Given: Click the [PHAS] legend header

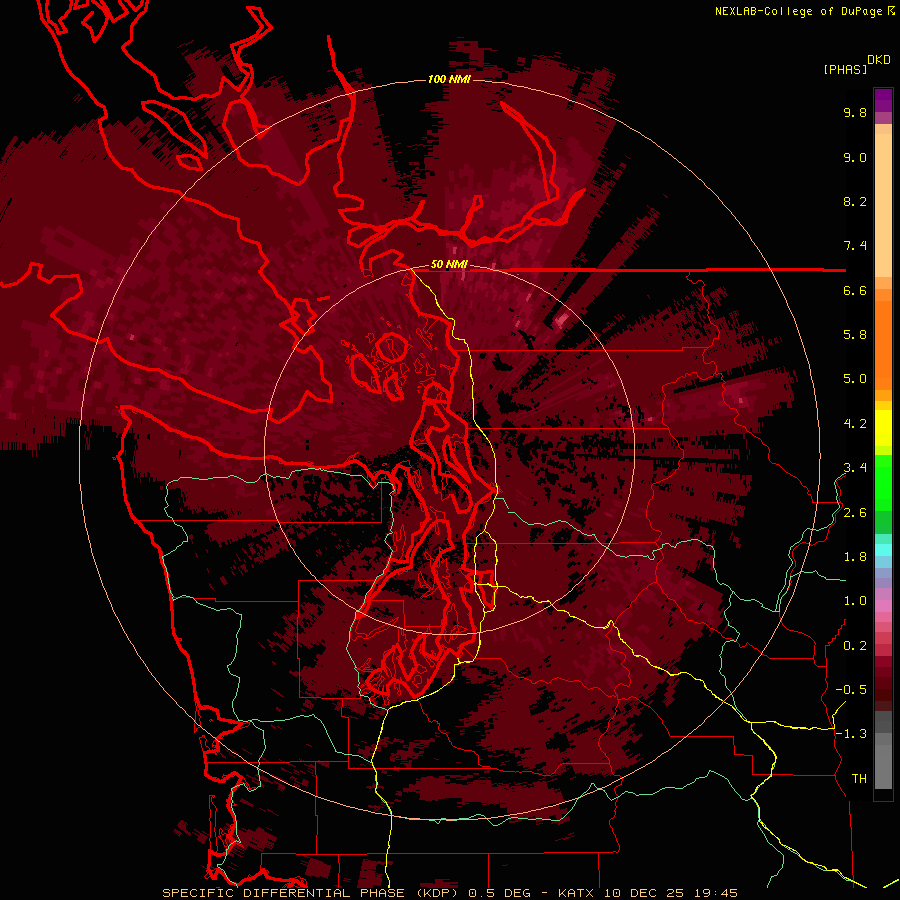Looking at the screenshot, I should click(x=845, y=69).
